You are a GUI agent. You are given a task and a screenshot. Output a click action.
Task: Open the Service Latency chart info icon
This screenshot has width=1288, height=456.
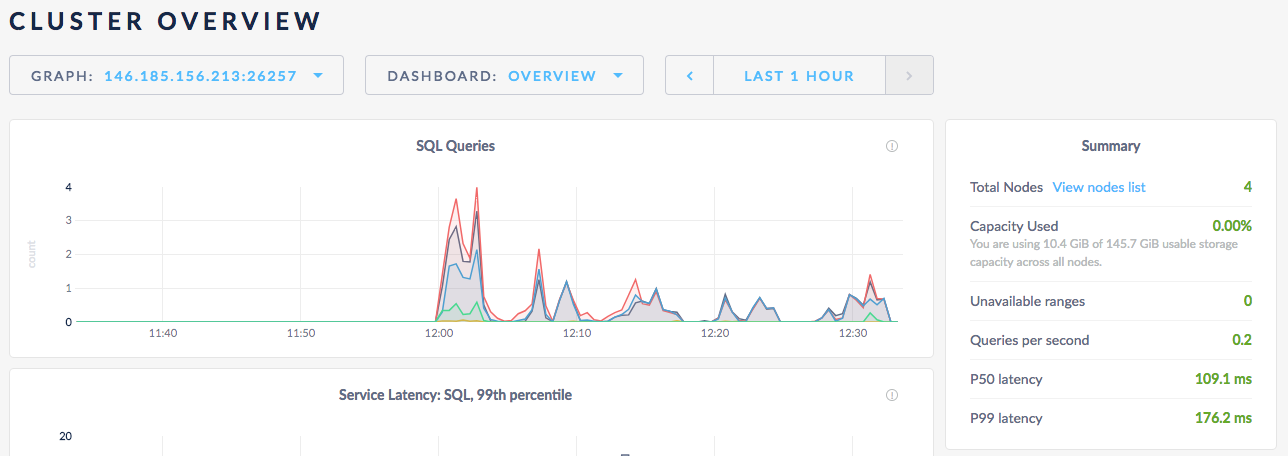pyautogui.click(x=892, y=395)
